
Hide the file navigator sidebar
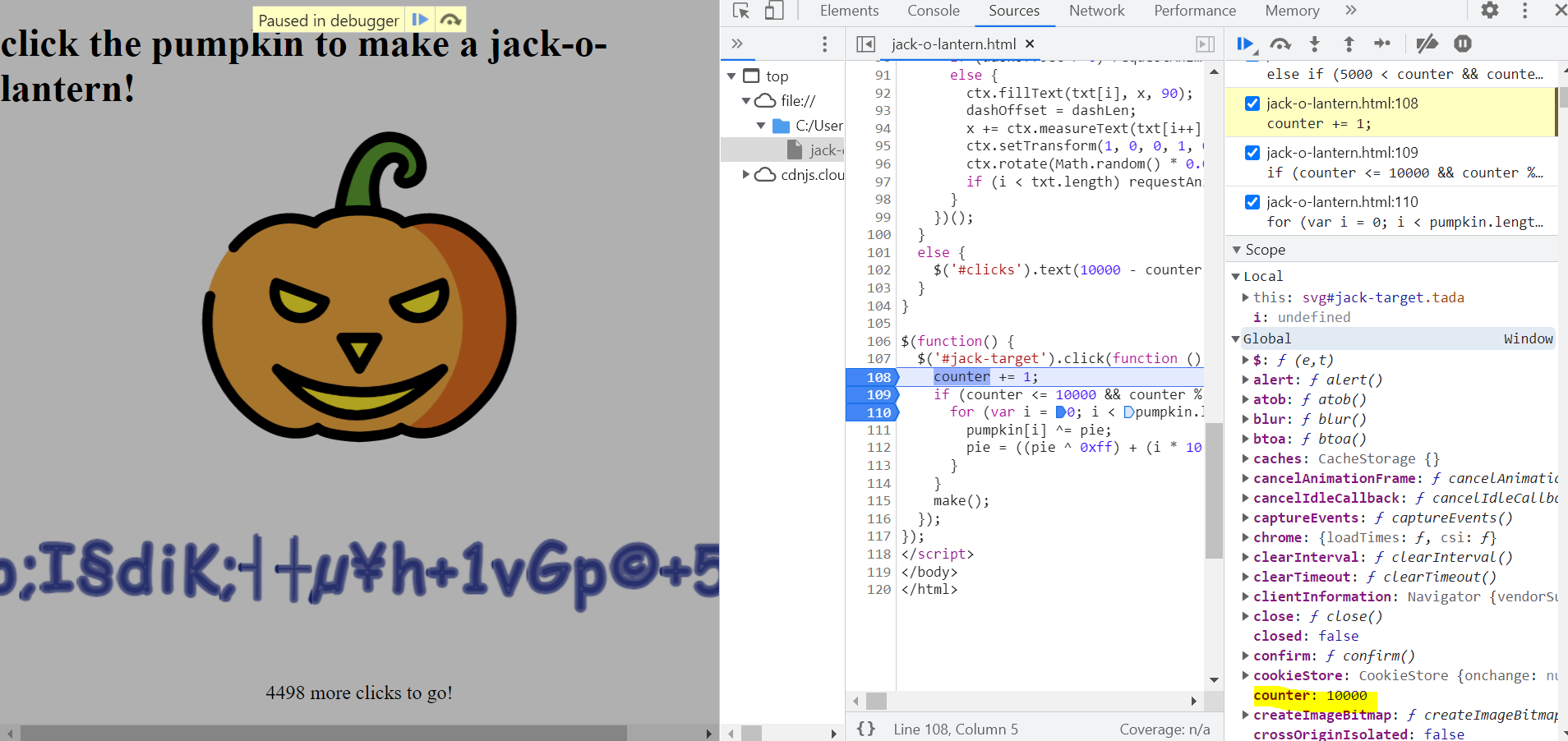coord(865,44)
